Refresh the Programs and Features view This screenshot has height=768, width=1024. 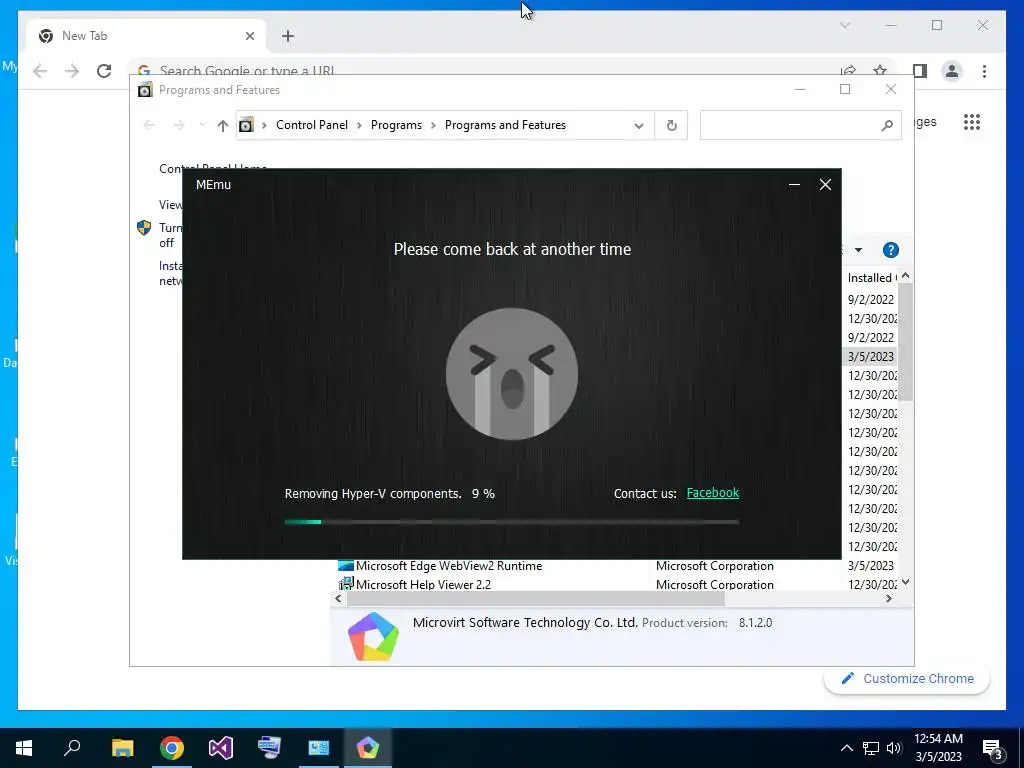click(x=671, y=125)
